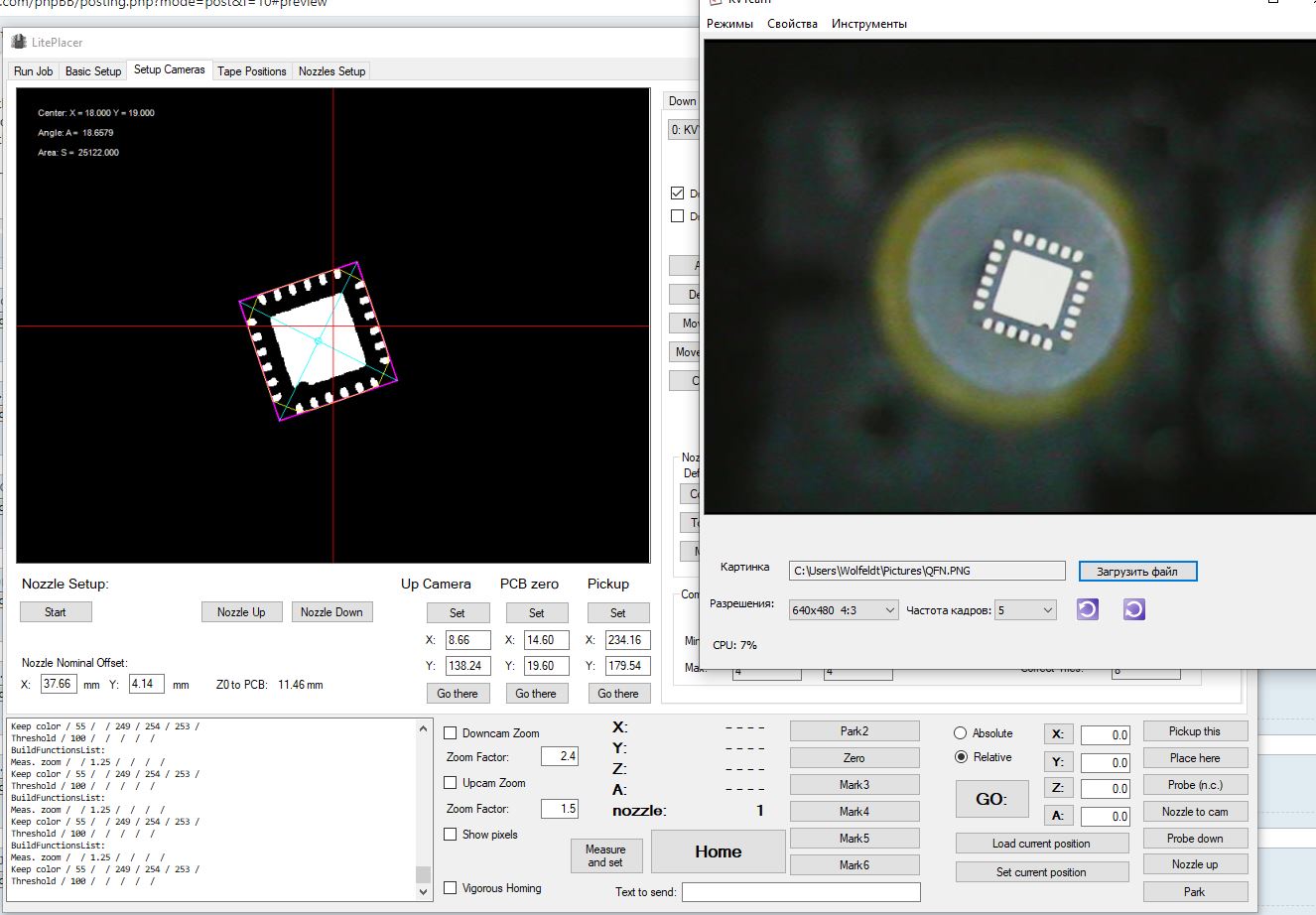
Task: Click the Mark5 button
Action: pyautogui.click(x=855, y=839)
